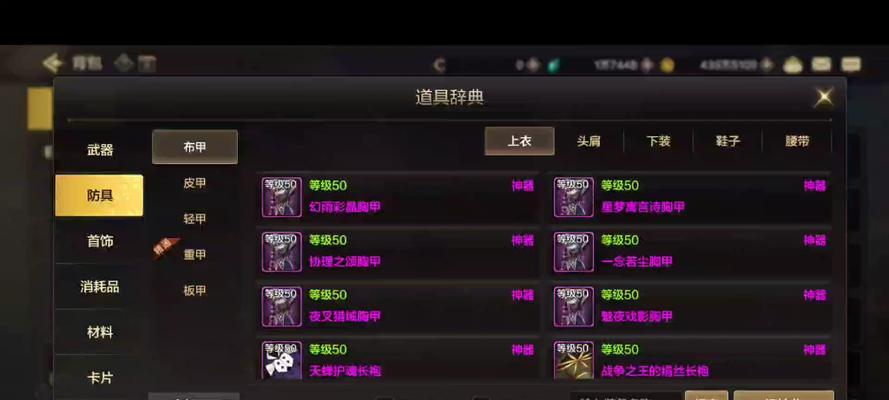Select the 首饰 category

point(100,241)
